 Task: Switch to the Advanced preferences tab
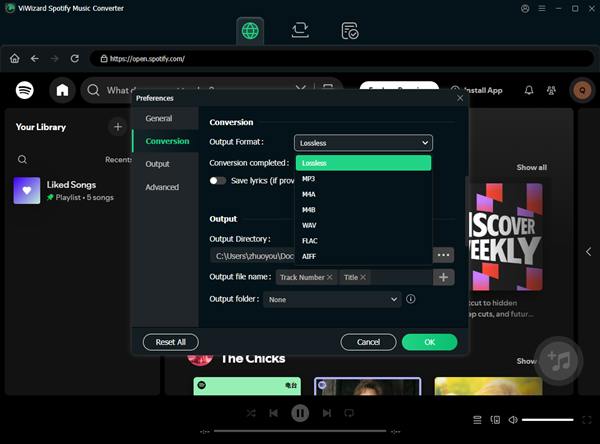coord(165,187)
